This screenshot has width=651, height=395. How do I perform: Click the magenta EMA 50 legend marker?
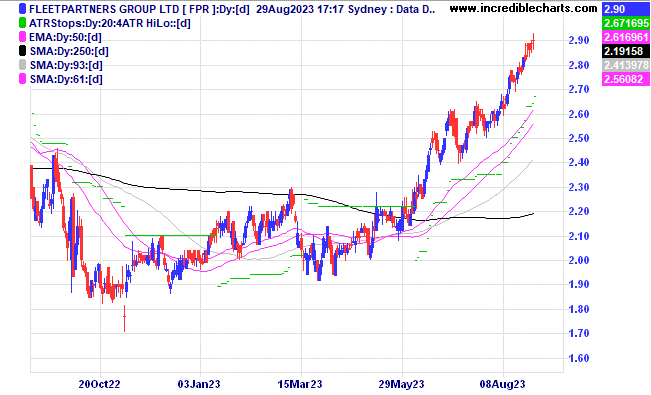pyautogui.click(x=22, y=37)
